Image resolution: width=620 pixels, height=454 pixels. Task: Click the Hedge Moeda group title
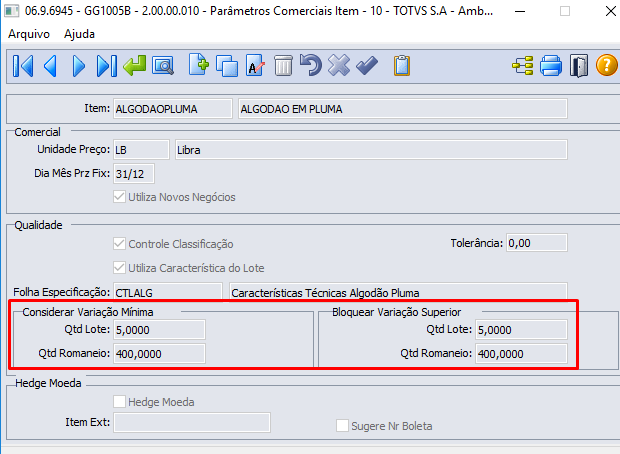click(48, 383)
